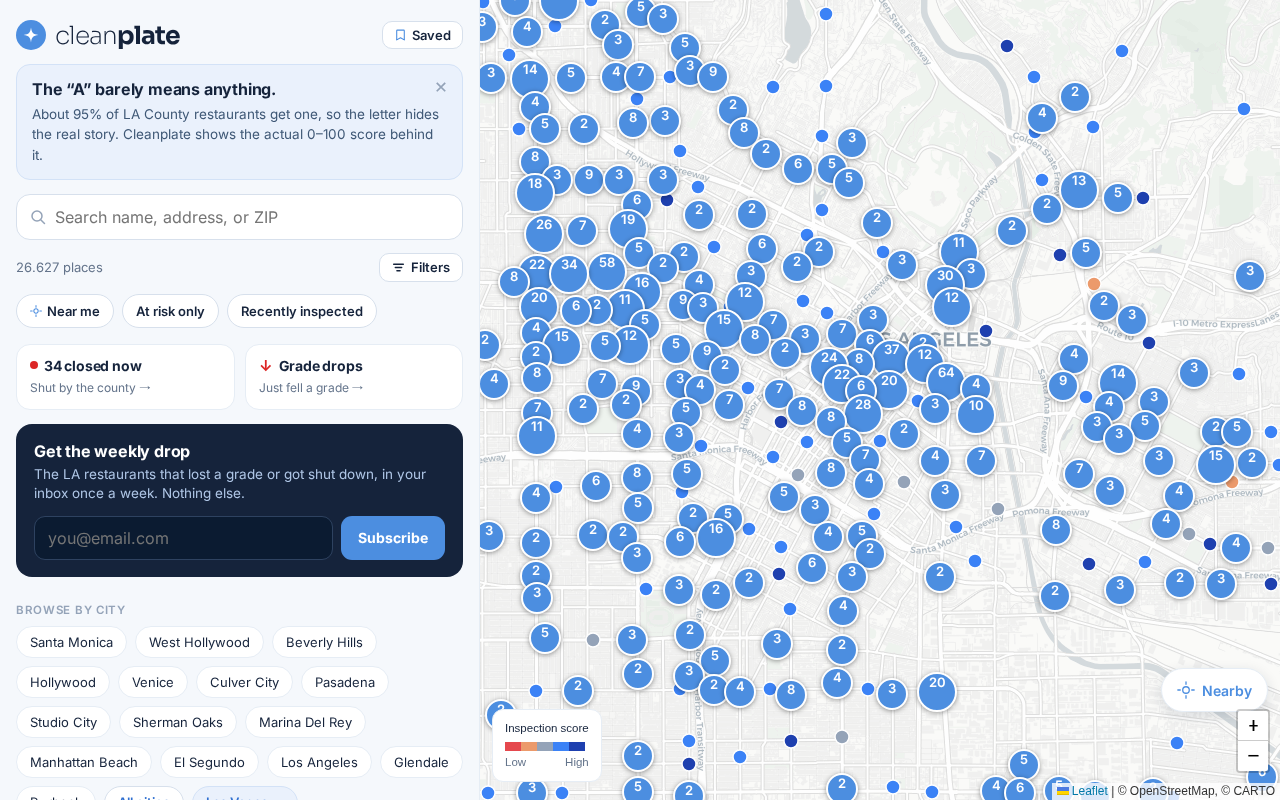
Task: Click the Inspection score color legend bar
Action: [545, 746]
